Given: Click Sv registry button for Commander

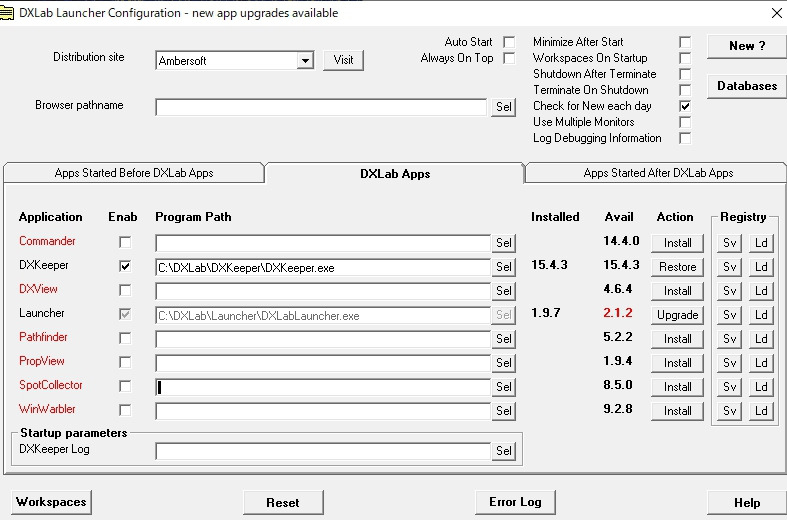Looking at the screenshot, I should click(x=729, y=243).
